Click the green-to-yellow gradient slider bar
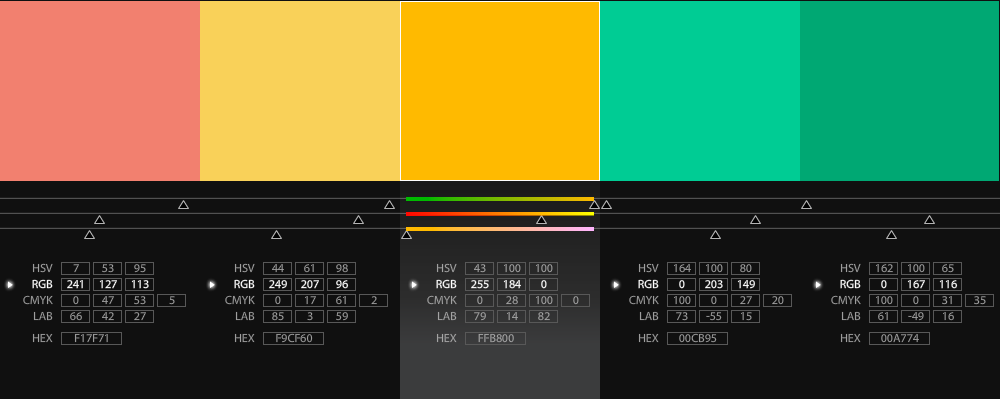Screen dimensions: 1000x399 [x=500, y=199]
